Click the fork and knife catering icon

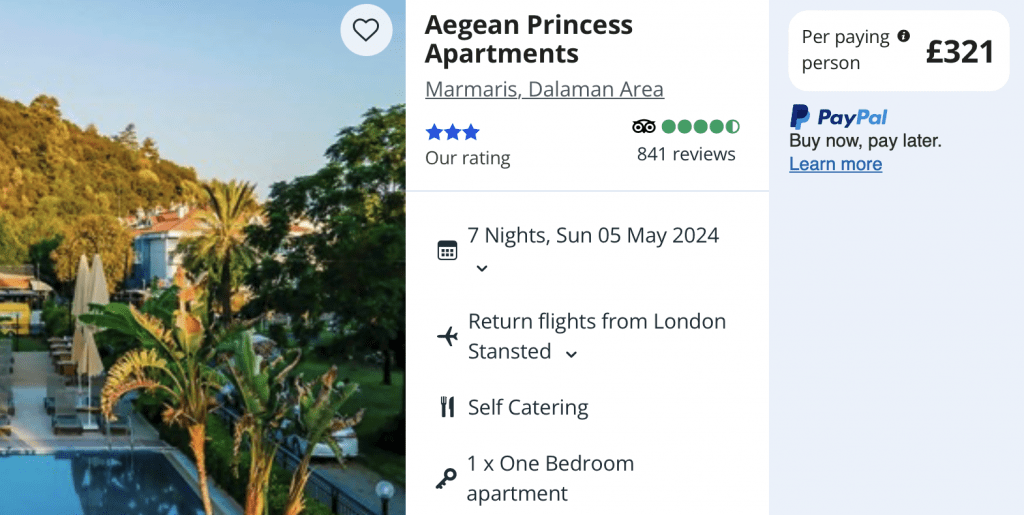pyautogui.click(x=447, y=407)
